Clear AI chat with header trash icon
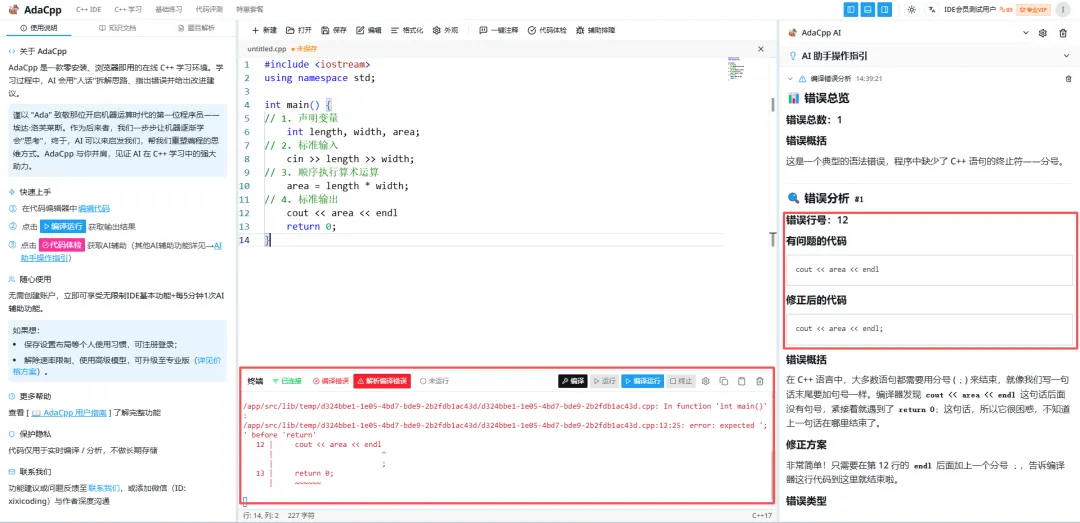Screen dimensions: 1080x523 point(1063,32)
